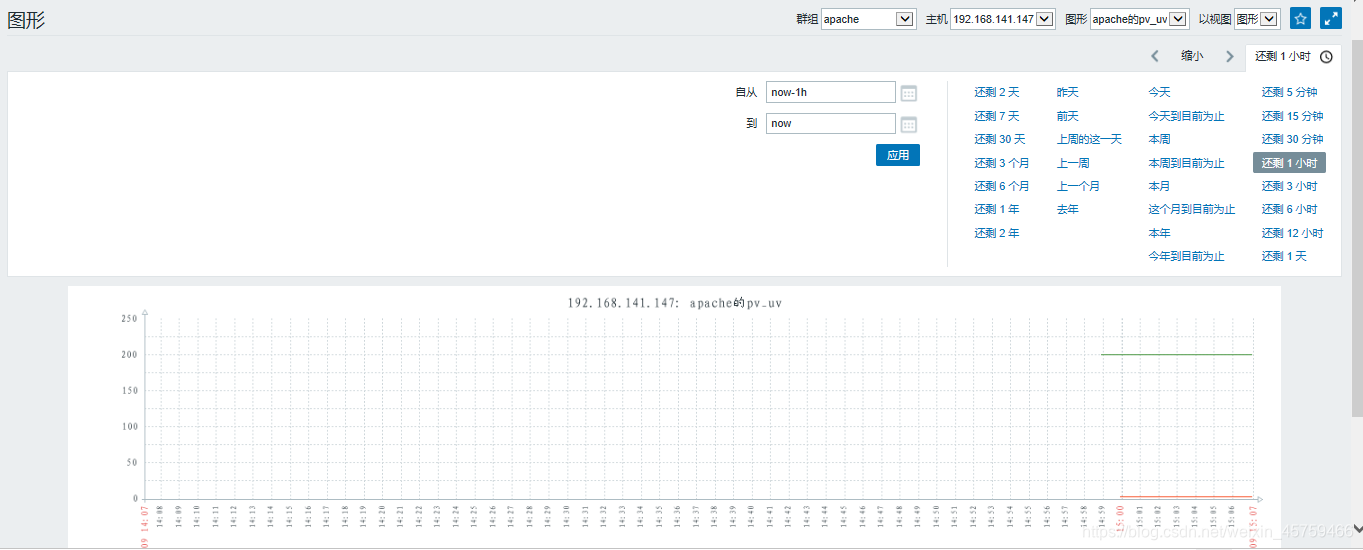This screenshot has width=1363, height=550.
Task: Choose the 去年 time range
Action: (1068, 209)
